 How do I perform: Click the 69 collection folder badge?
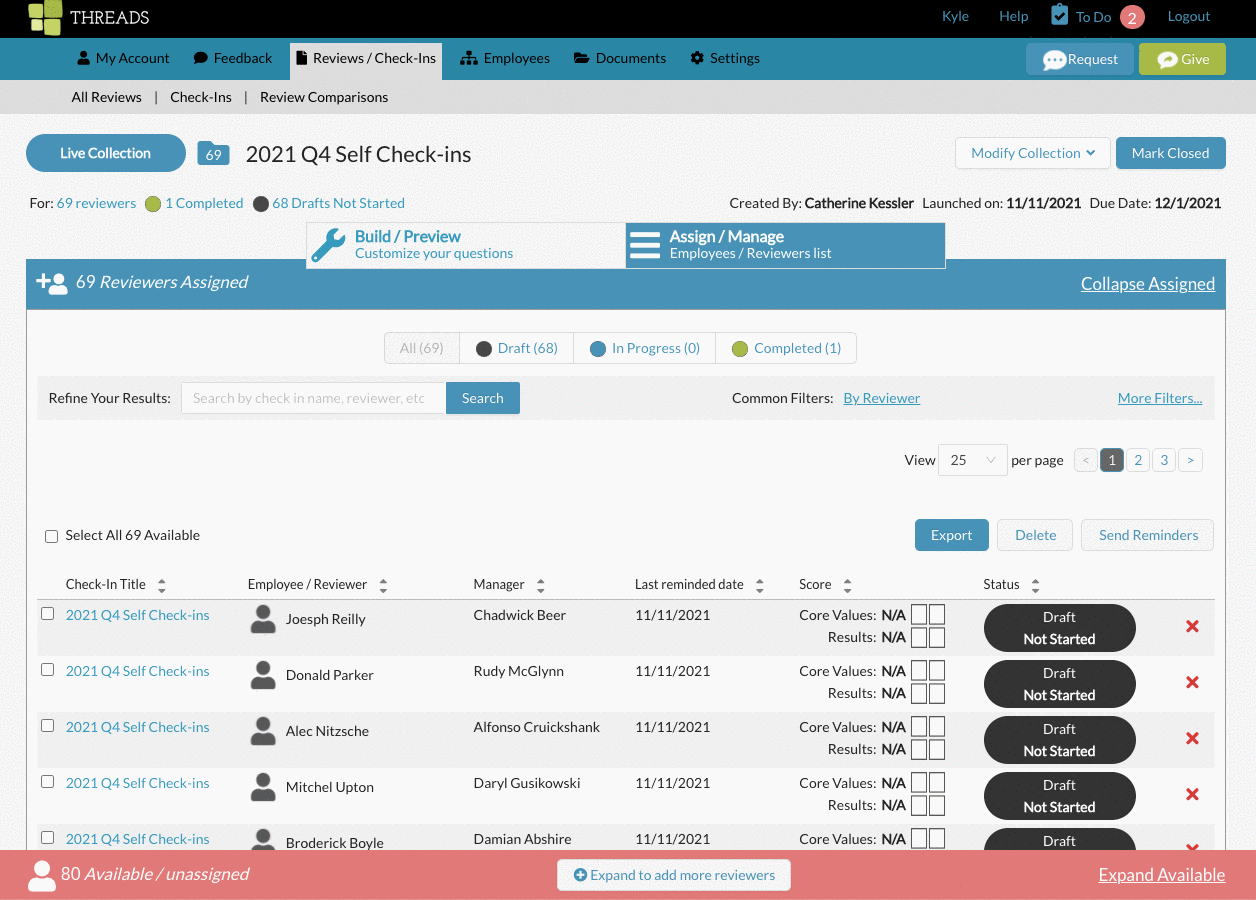[213, 154]
